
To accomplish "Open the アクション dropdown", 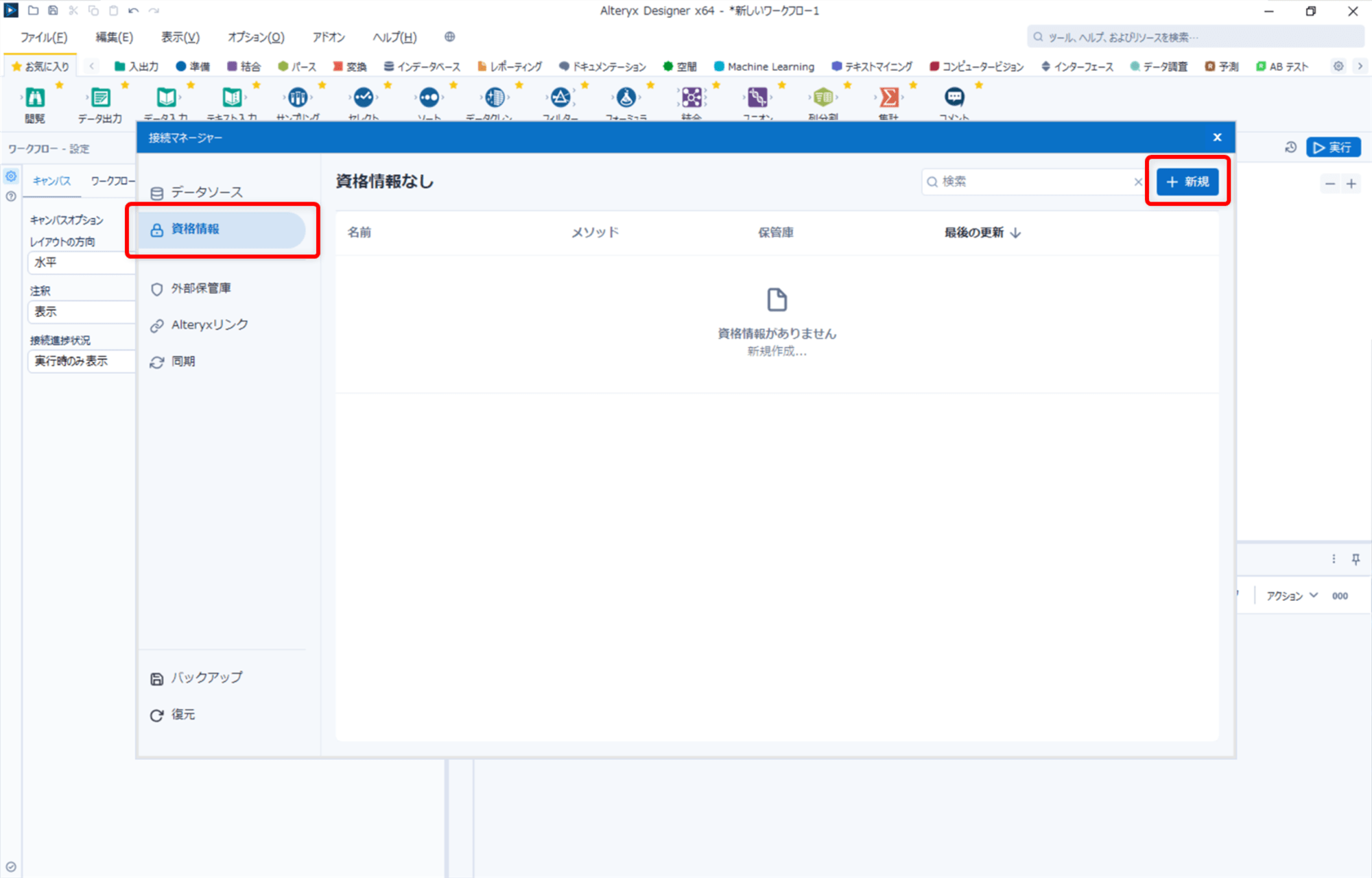I will coord(1292,596).
